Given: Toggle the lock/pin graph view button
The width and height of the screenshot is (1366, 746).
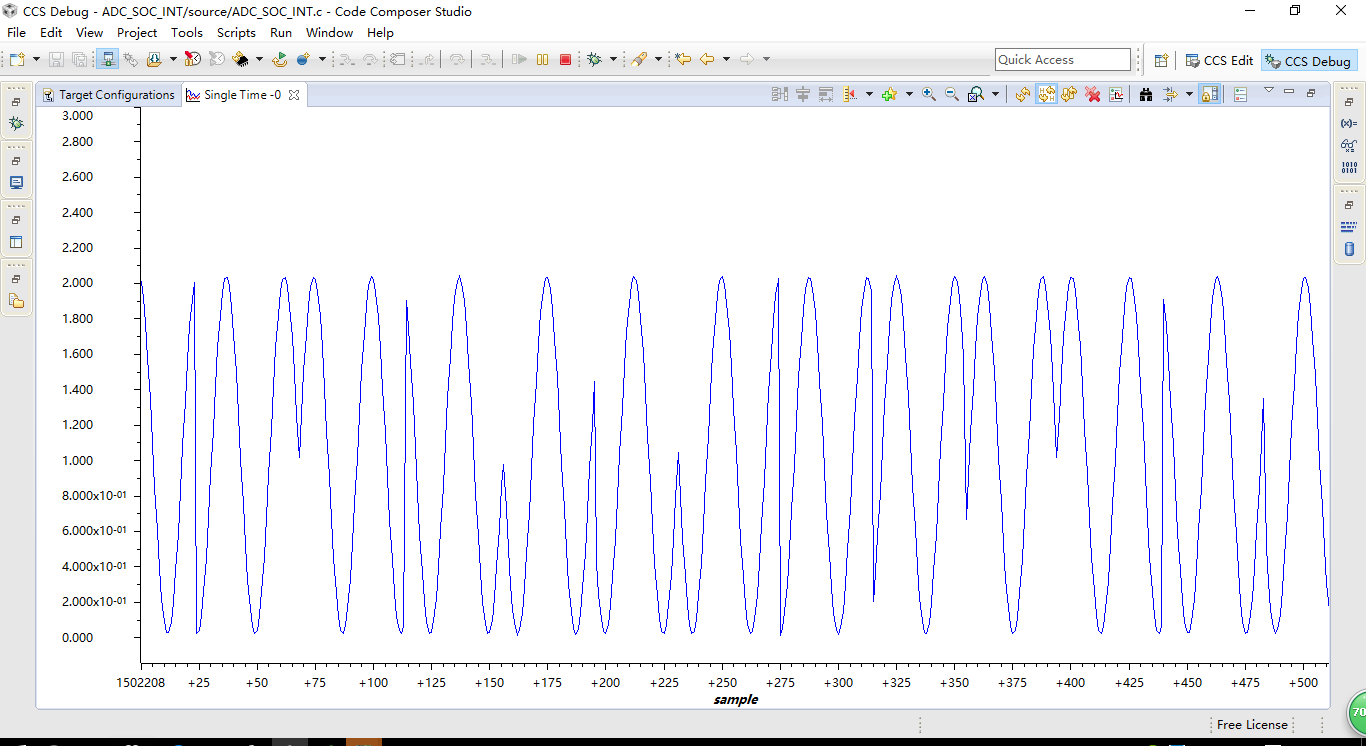Looking at the screenshot, I should coord(1209,94).
